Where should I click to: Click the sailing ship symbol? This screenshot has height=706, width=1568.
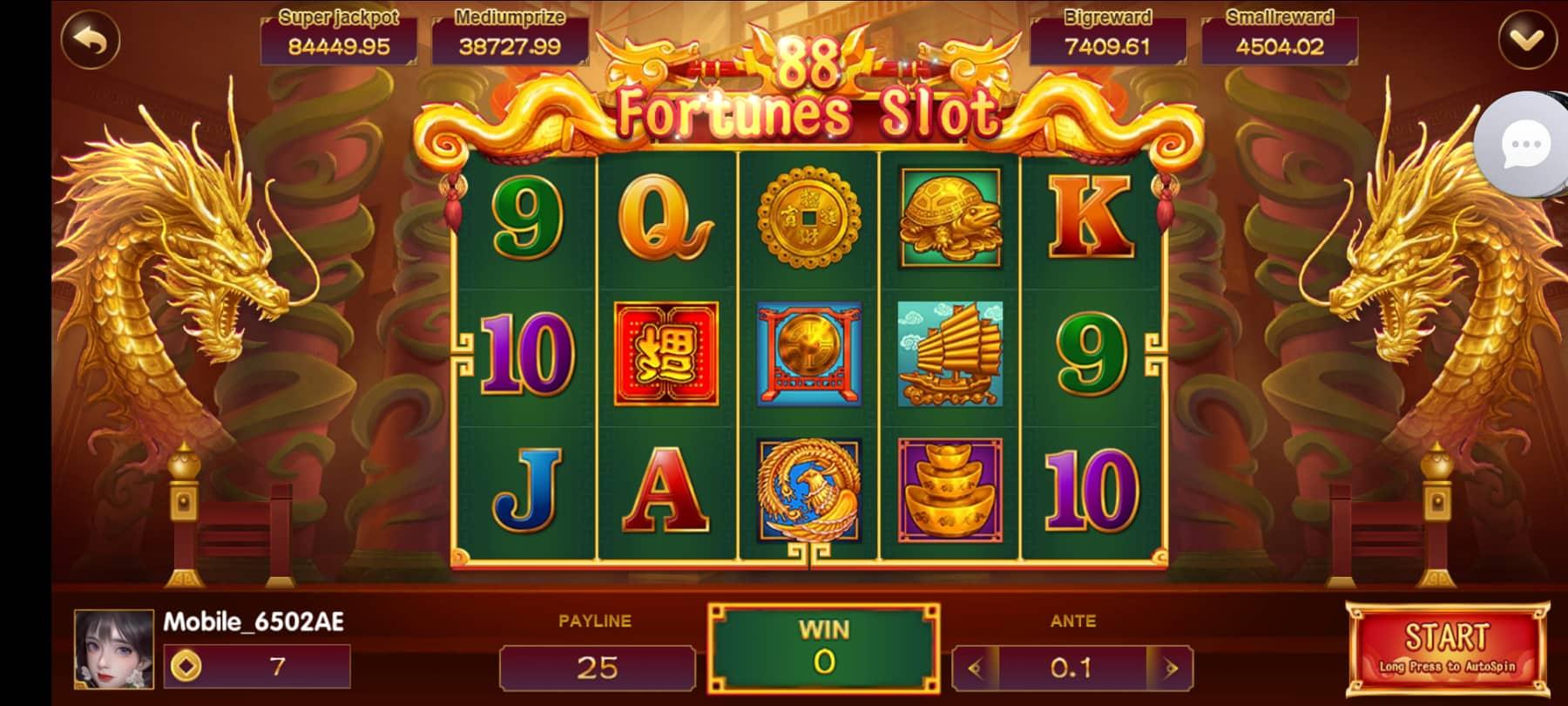[950, 354]
